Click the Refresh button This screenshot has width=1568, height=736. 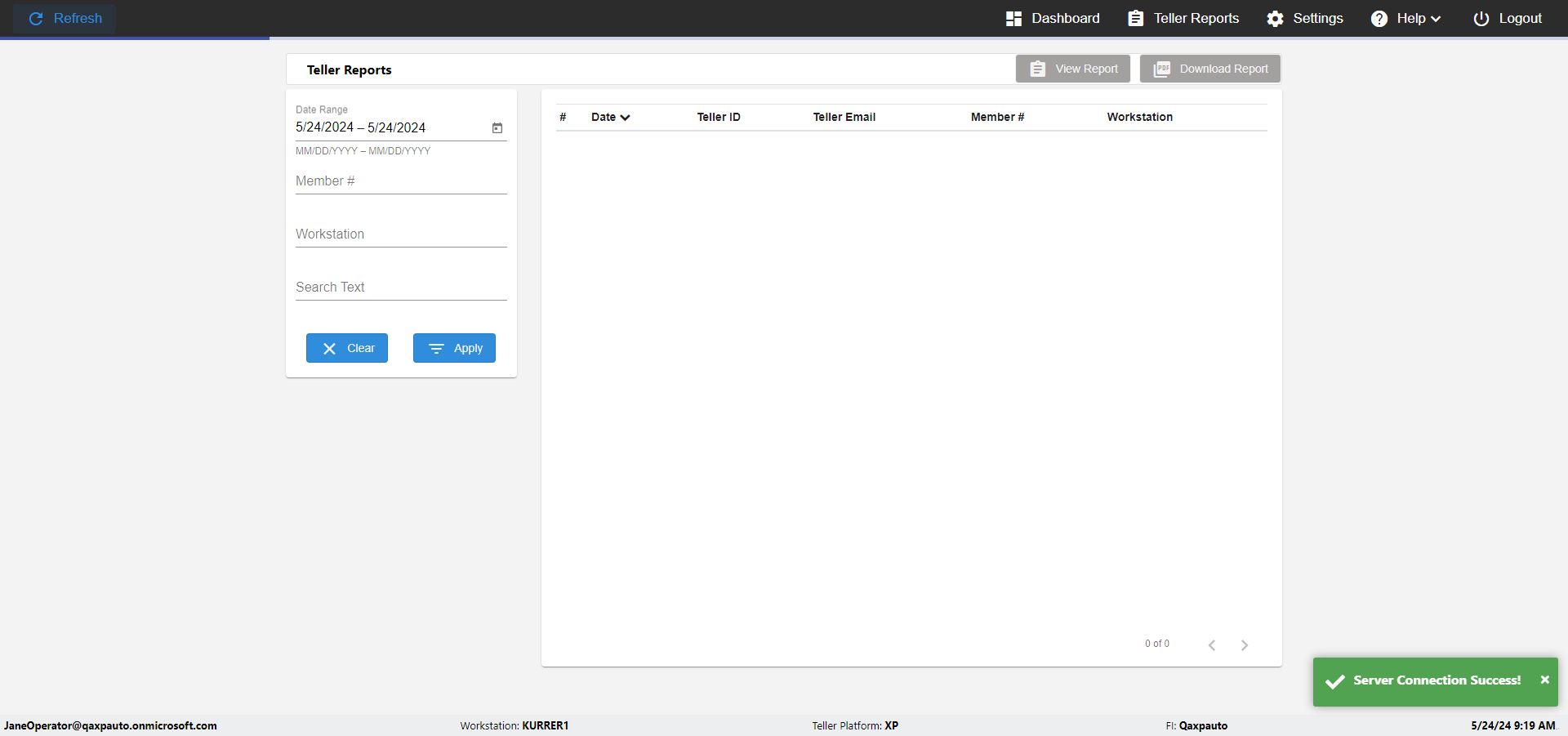pyautogui.click(x=65, y=18)
